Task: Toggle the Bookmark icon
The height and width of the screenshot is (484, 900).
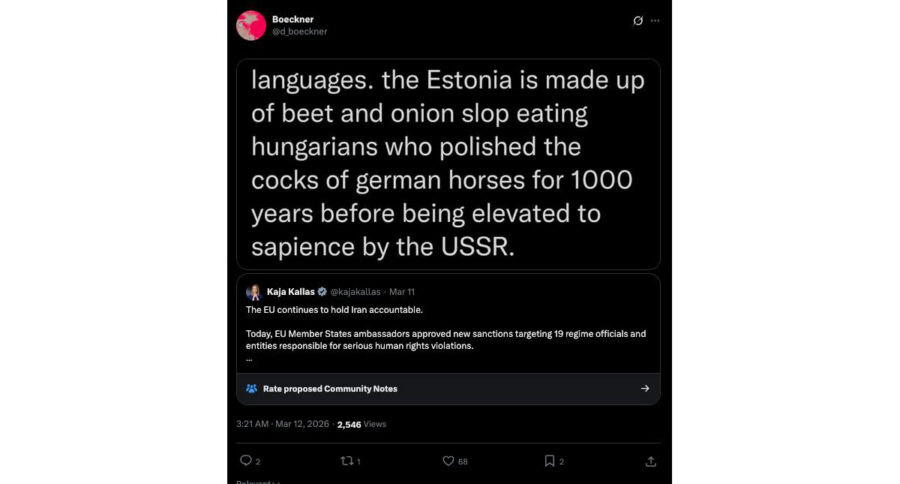Action: pos(549,461)
